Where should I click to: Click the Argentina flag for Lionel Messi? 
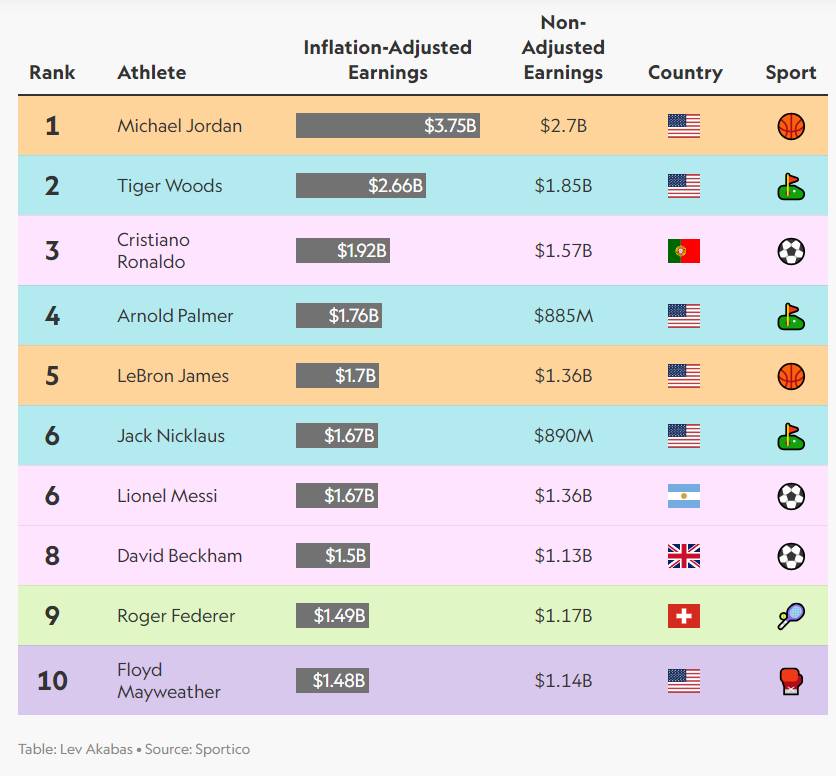[684, 496]
